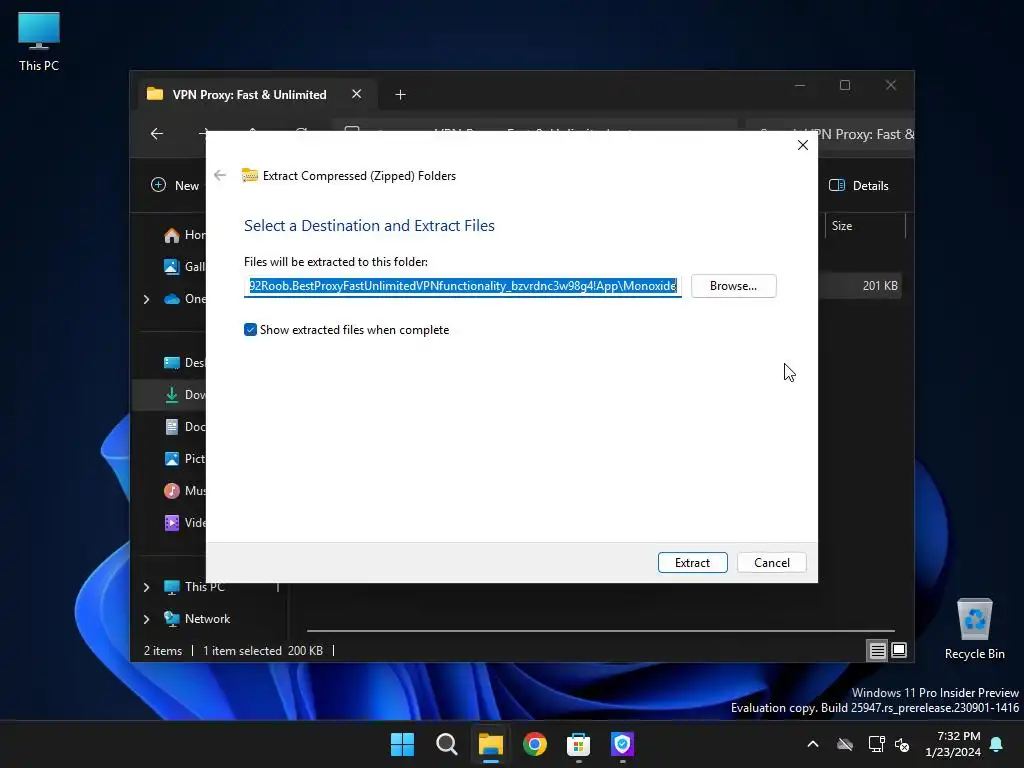Viewport: 1024px width, 768px height.
Task: Click the back arrow in the Extract dialog
Action: pos(220,175)
